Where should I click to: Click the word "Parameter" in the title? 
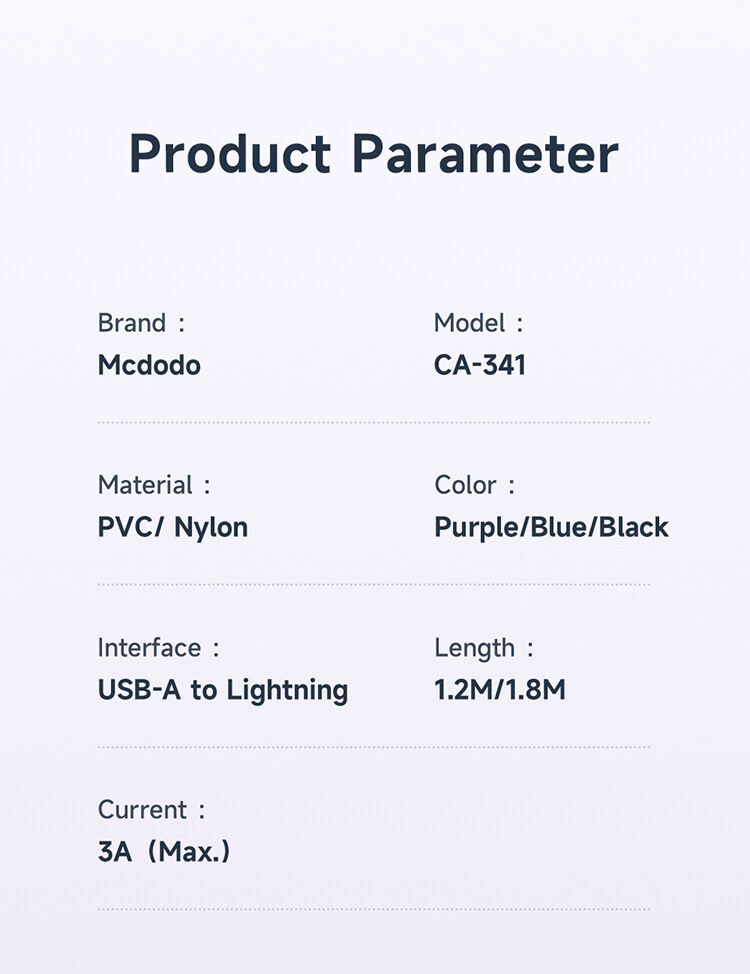486,155
